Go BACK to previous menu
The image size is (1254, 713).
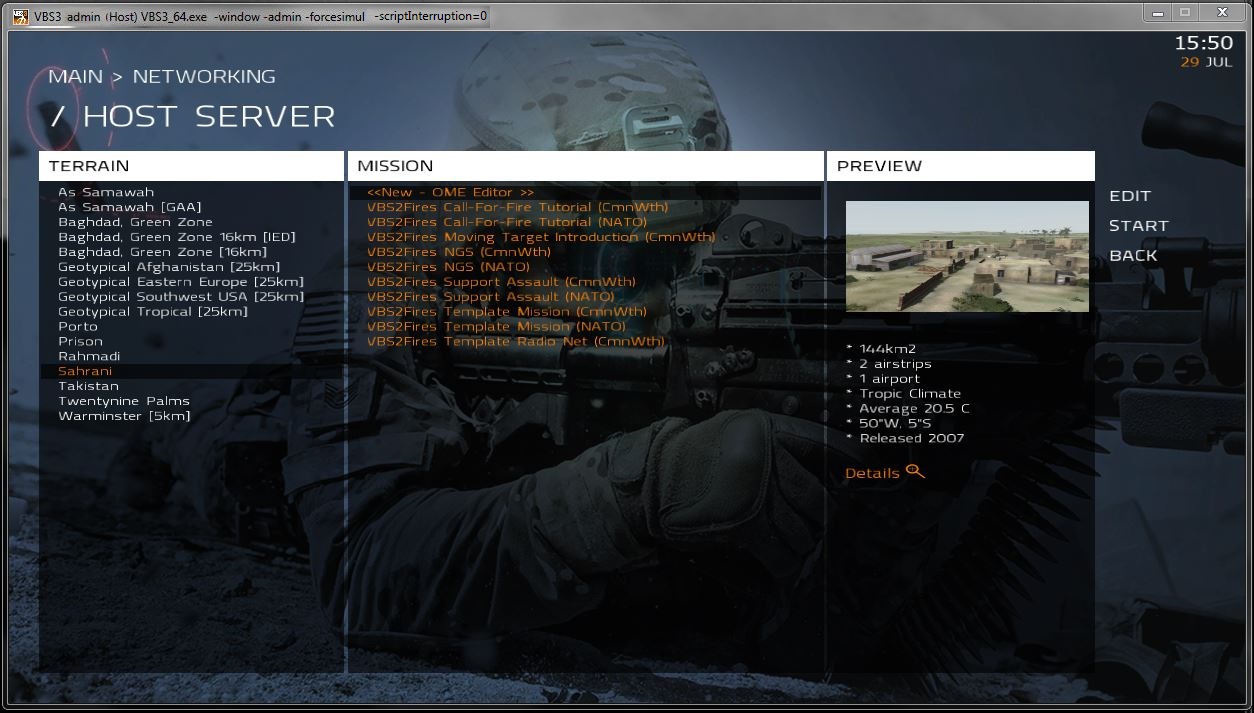pyautogui.click(x=1133, y=256)
